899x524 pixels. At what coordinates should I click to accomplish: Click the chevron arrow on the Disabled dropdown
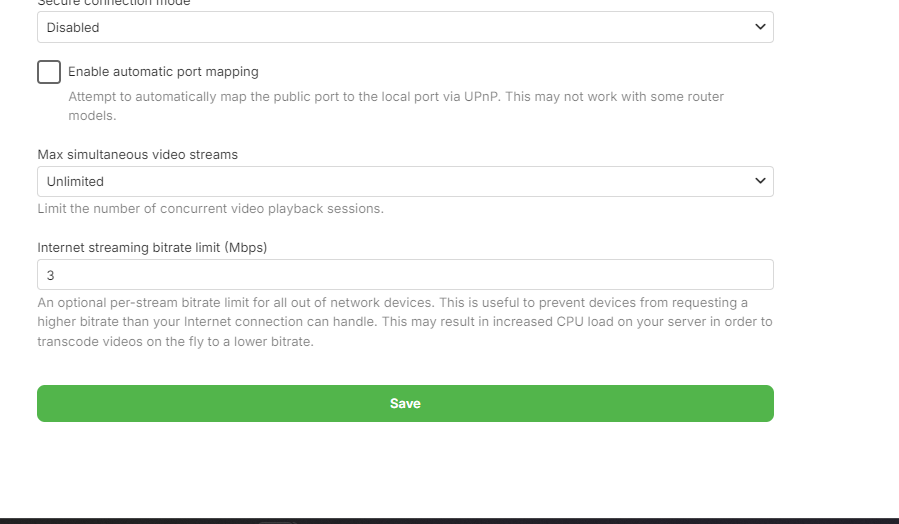[x=760, y=27]
